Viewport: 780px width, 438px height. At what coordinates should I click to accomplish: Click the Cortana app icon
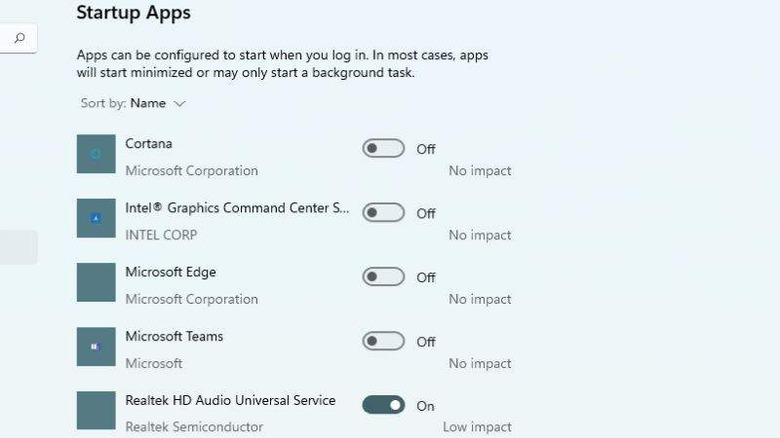pos(97,154)
